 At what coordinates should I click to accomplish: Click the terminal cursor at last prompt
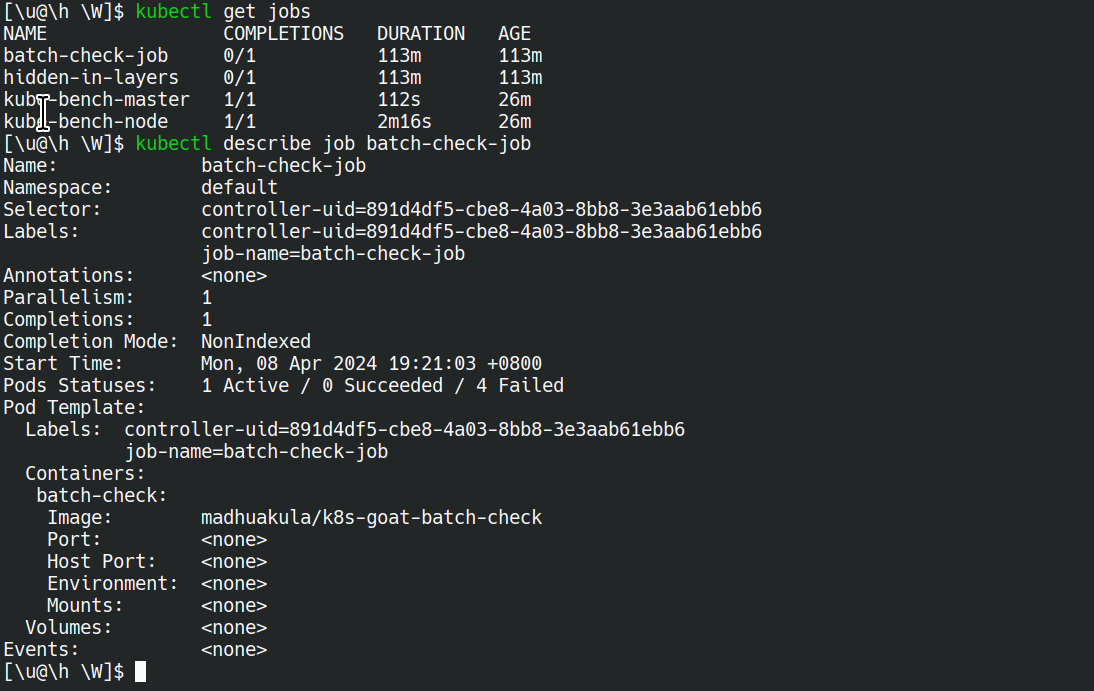(x=140, y=671)
